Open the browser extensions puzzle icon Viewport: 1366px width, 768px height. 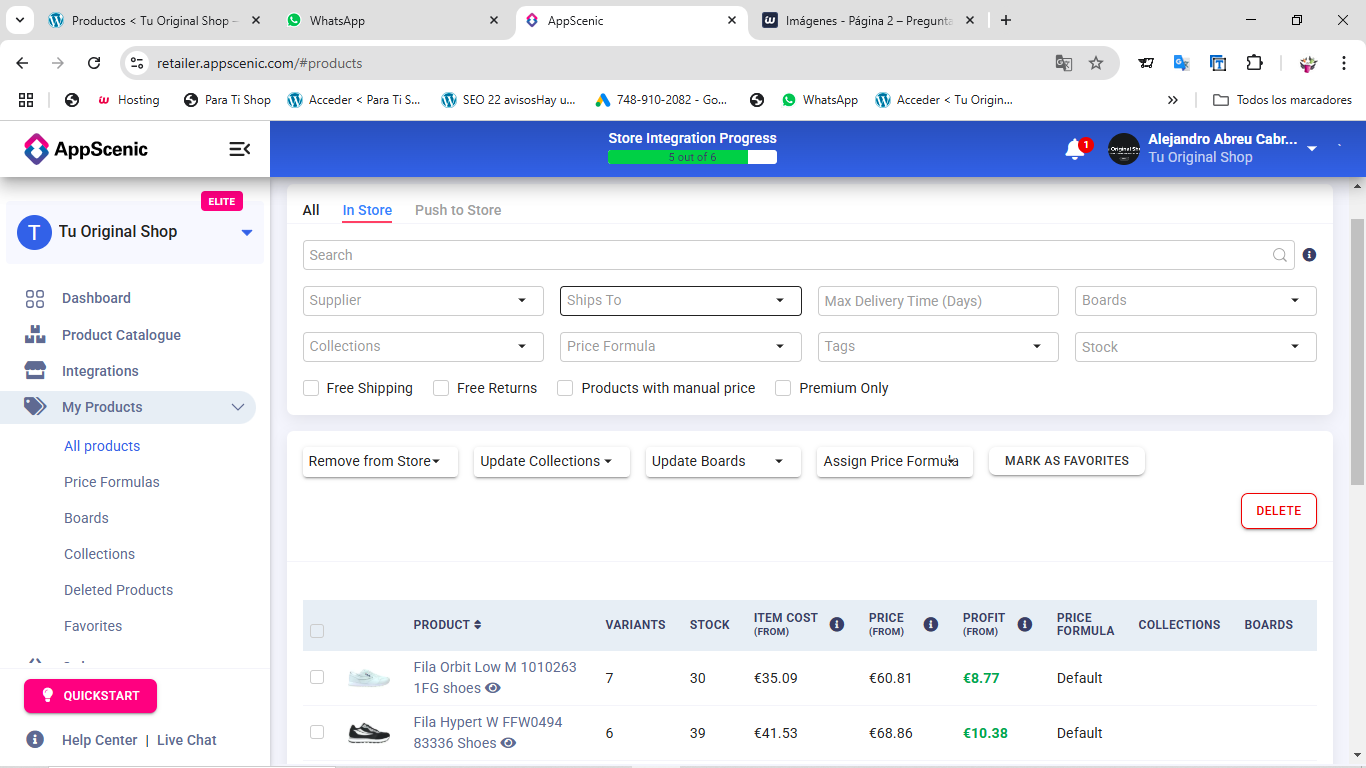pyautogui.click(x=1254, y=63)
